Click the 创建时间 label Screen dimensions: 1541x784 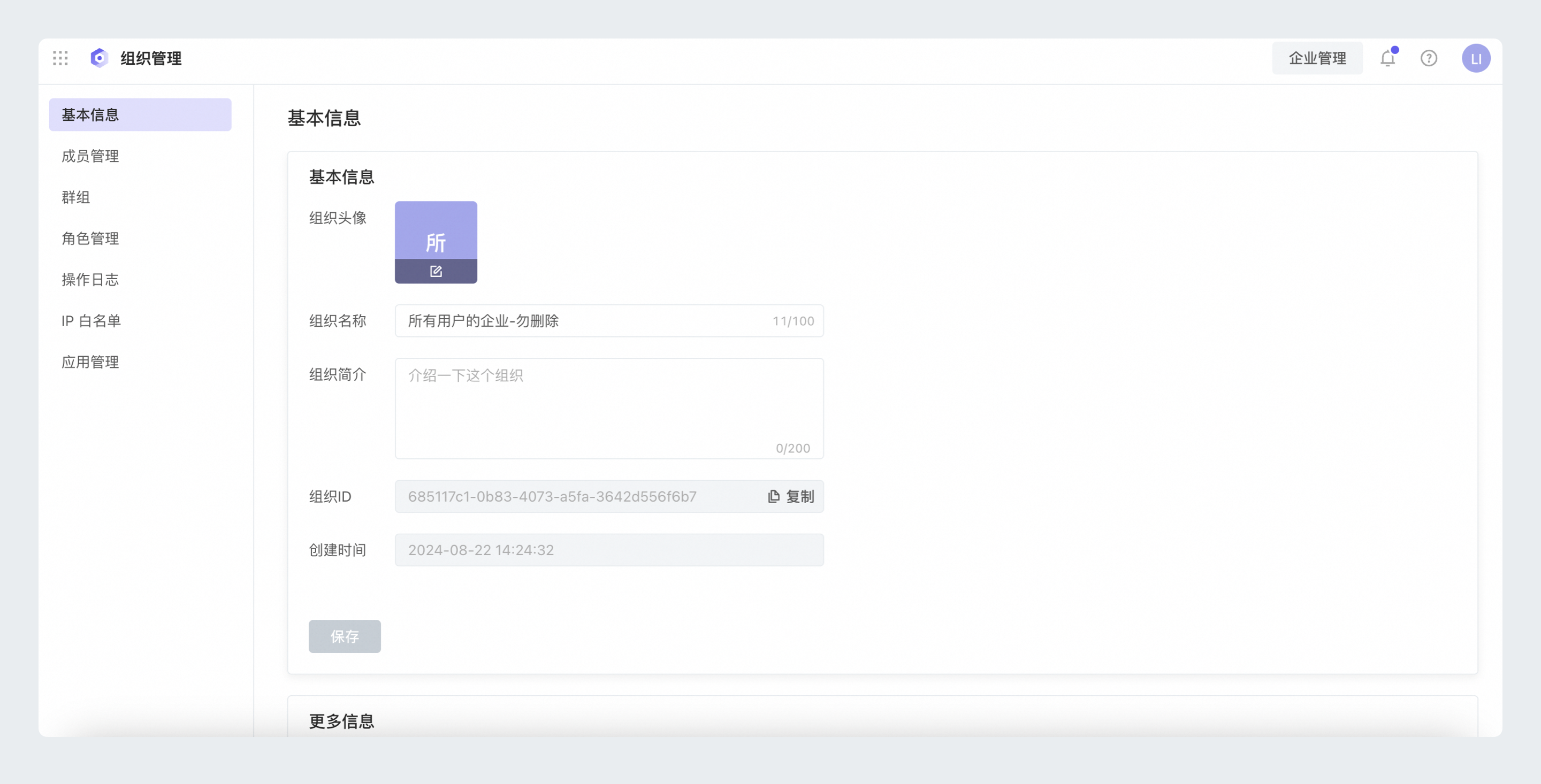(338, 550)
